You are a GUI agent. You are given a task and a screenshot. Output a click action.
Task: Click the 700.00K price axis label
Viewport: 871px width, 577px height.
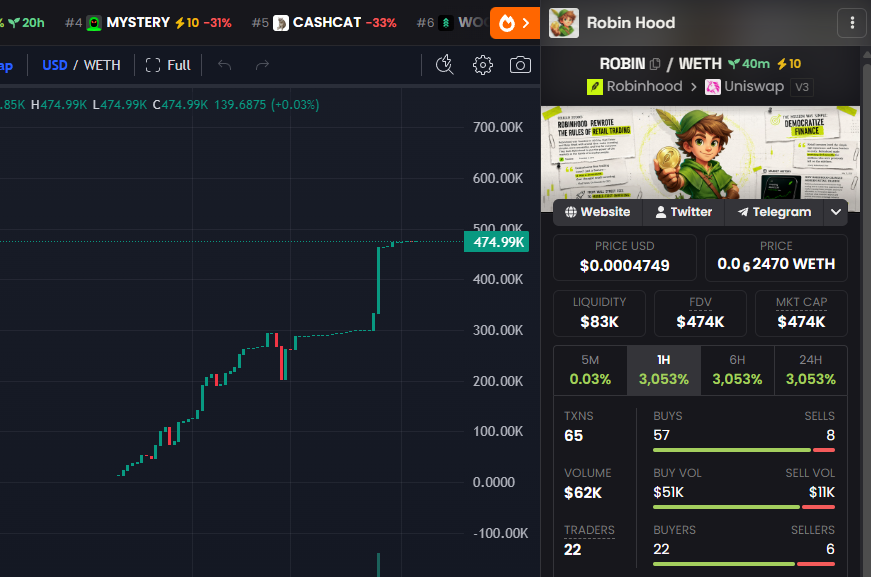(498, 127)
